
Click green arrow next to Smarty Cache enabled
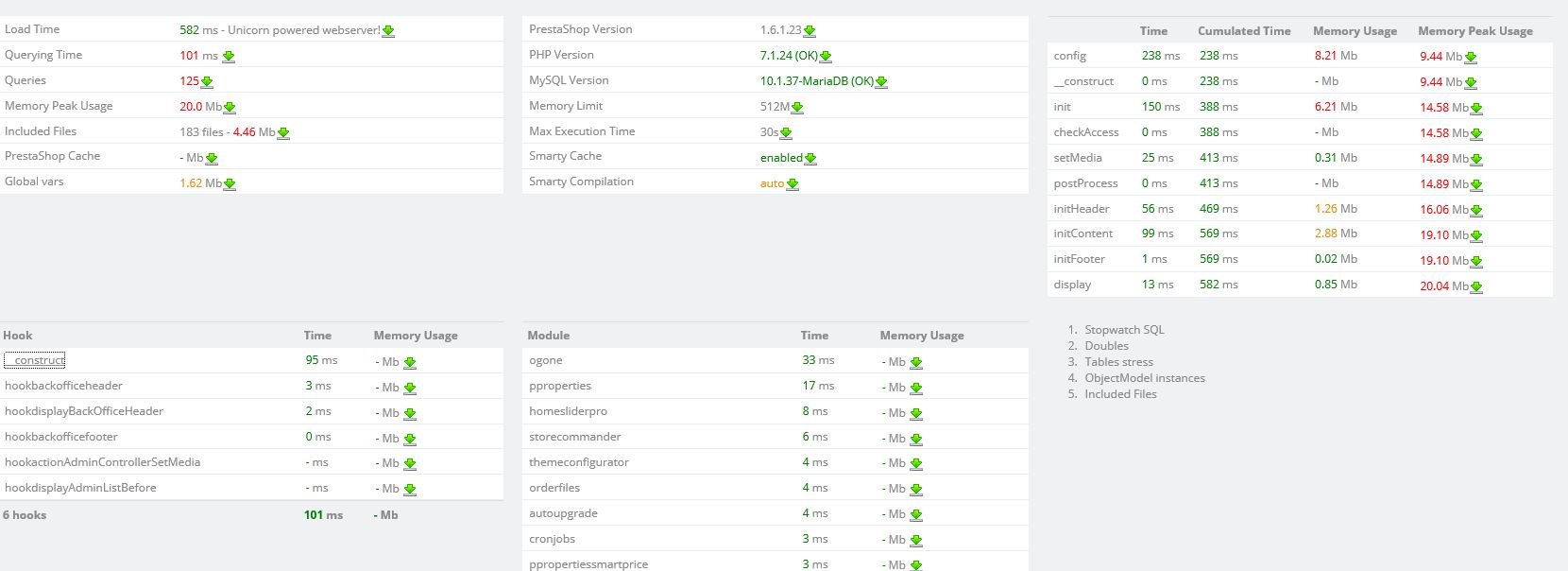click(810, 159)
